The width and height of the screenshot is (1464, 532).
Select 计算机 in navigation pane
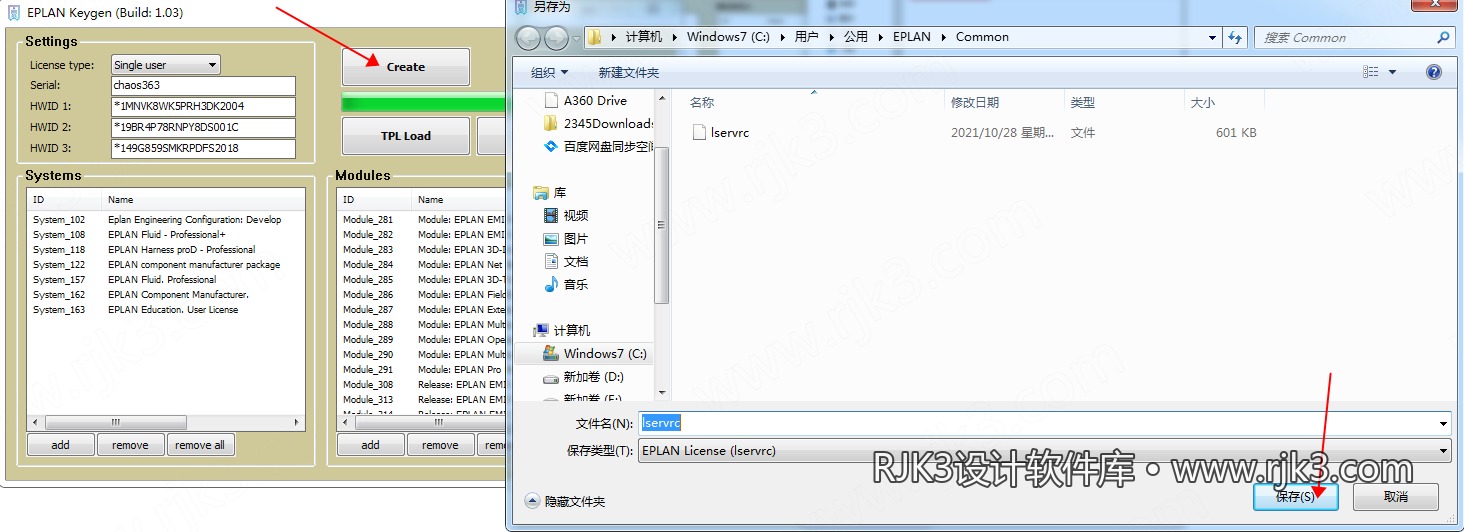(562, 330)
